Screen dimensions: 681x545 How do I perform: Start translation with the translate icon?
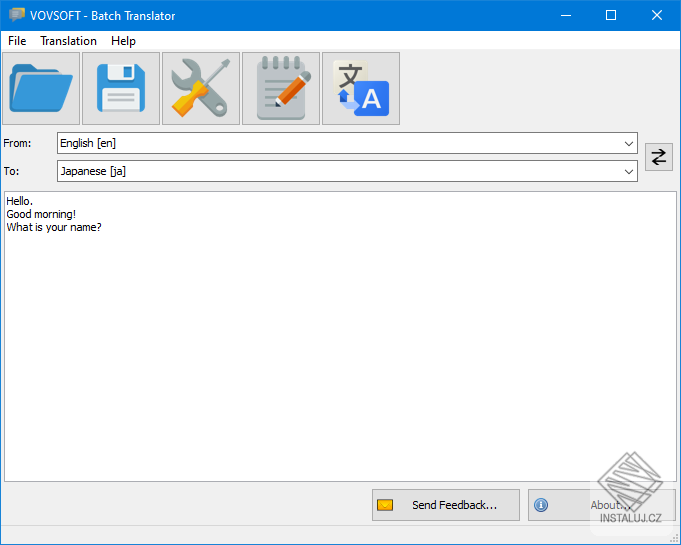point(361,89)
